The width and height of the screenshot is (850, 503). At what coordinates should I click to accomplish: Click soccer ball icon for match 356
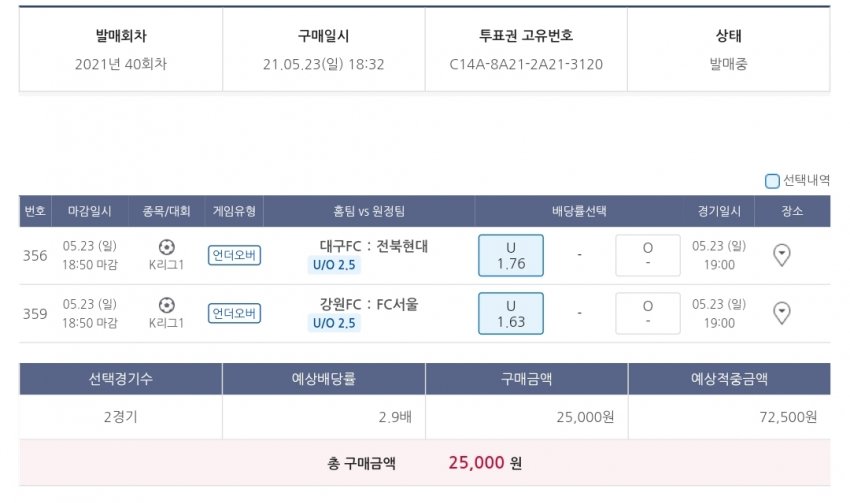(x=166, y=247)
